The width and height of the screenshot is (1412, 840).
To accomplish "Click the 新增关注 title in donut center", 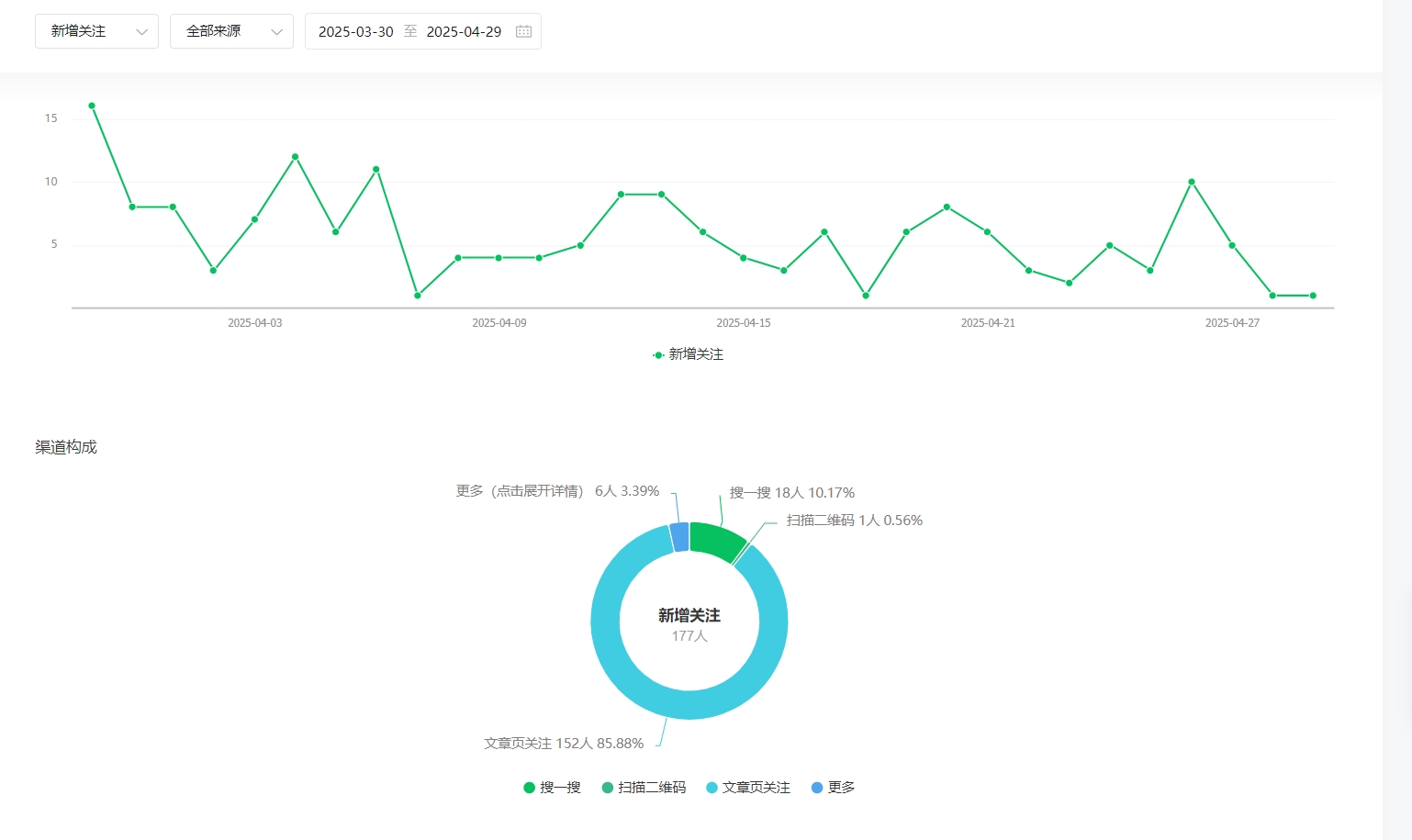I will pos(689,615).
